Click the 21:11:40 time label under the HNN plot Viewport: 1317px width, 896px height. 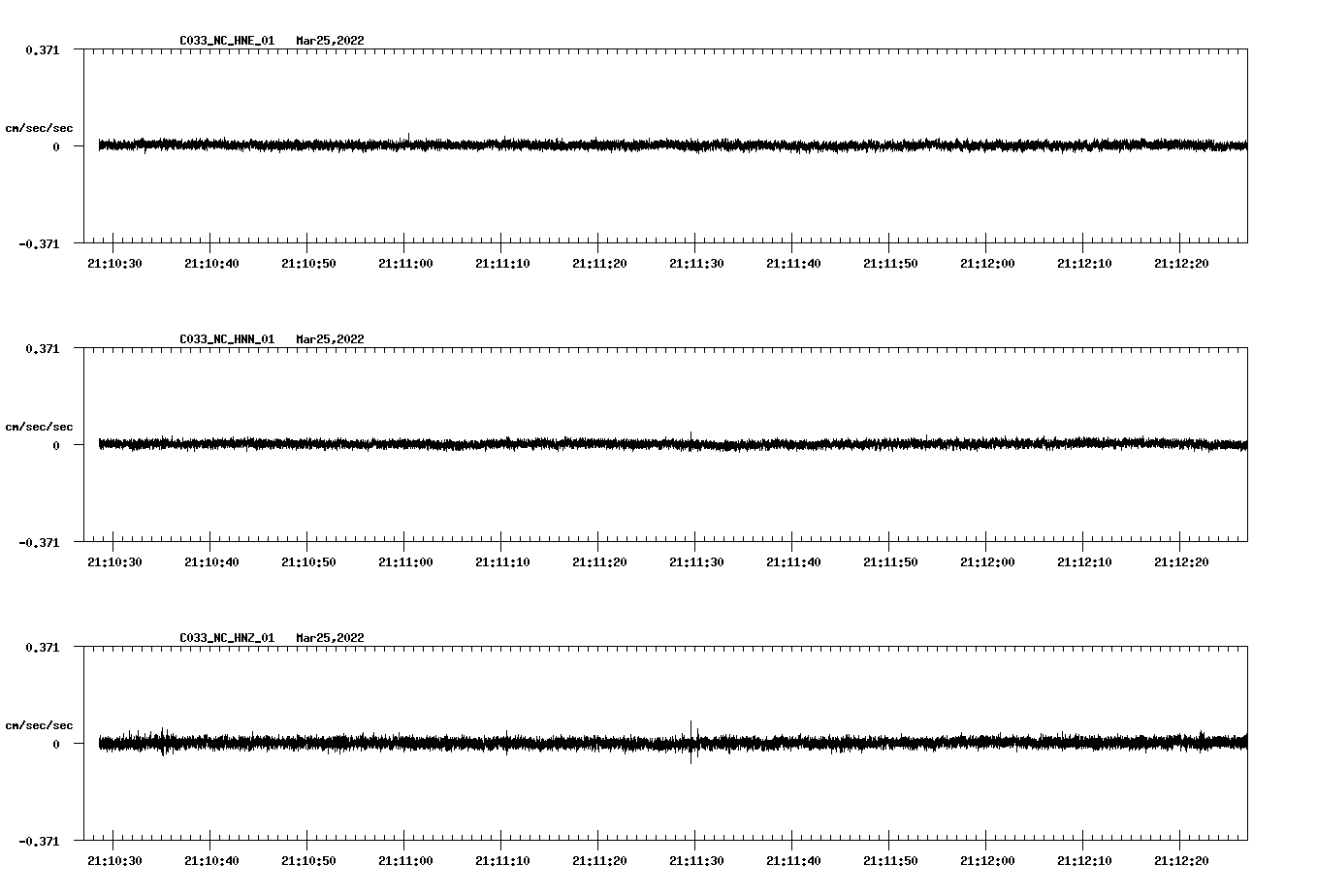(x=793, y=561)
